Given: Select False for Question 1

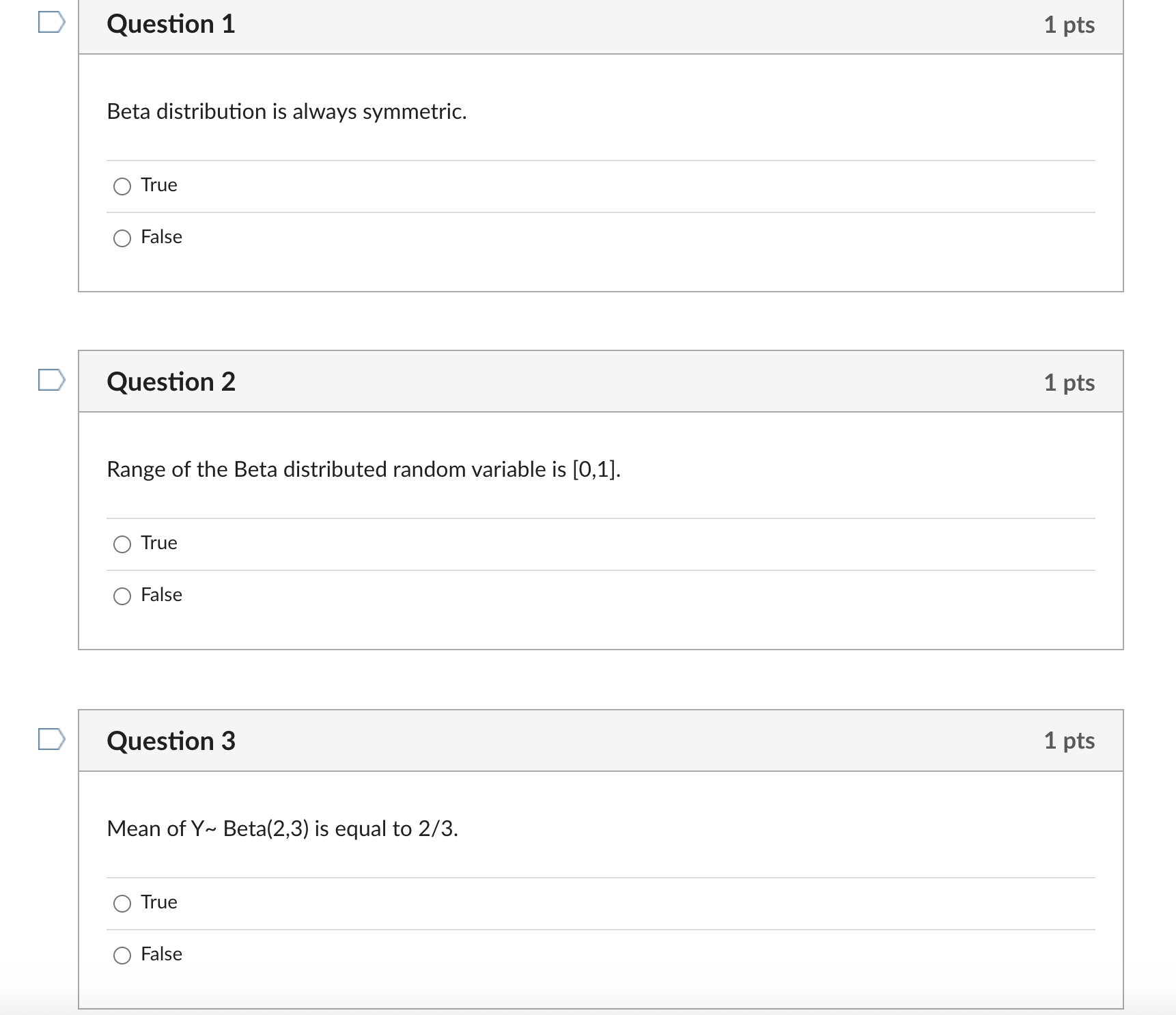Looking at the screenshot, I should [x=122, y=237].
